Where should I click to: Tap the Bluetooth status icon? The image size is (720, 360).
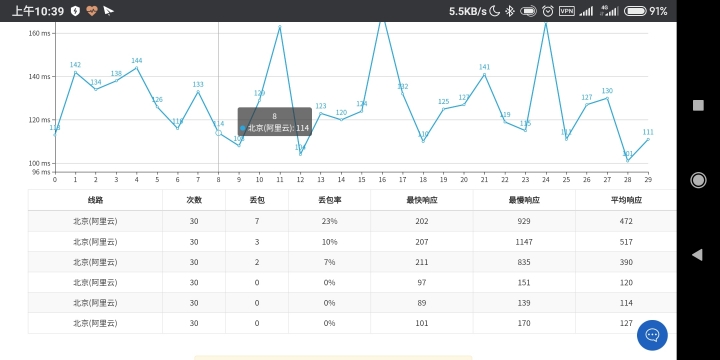coord(510,11)
